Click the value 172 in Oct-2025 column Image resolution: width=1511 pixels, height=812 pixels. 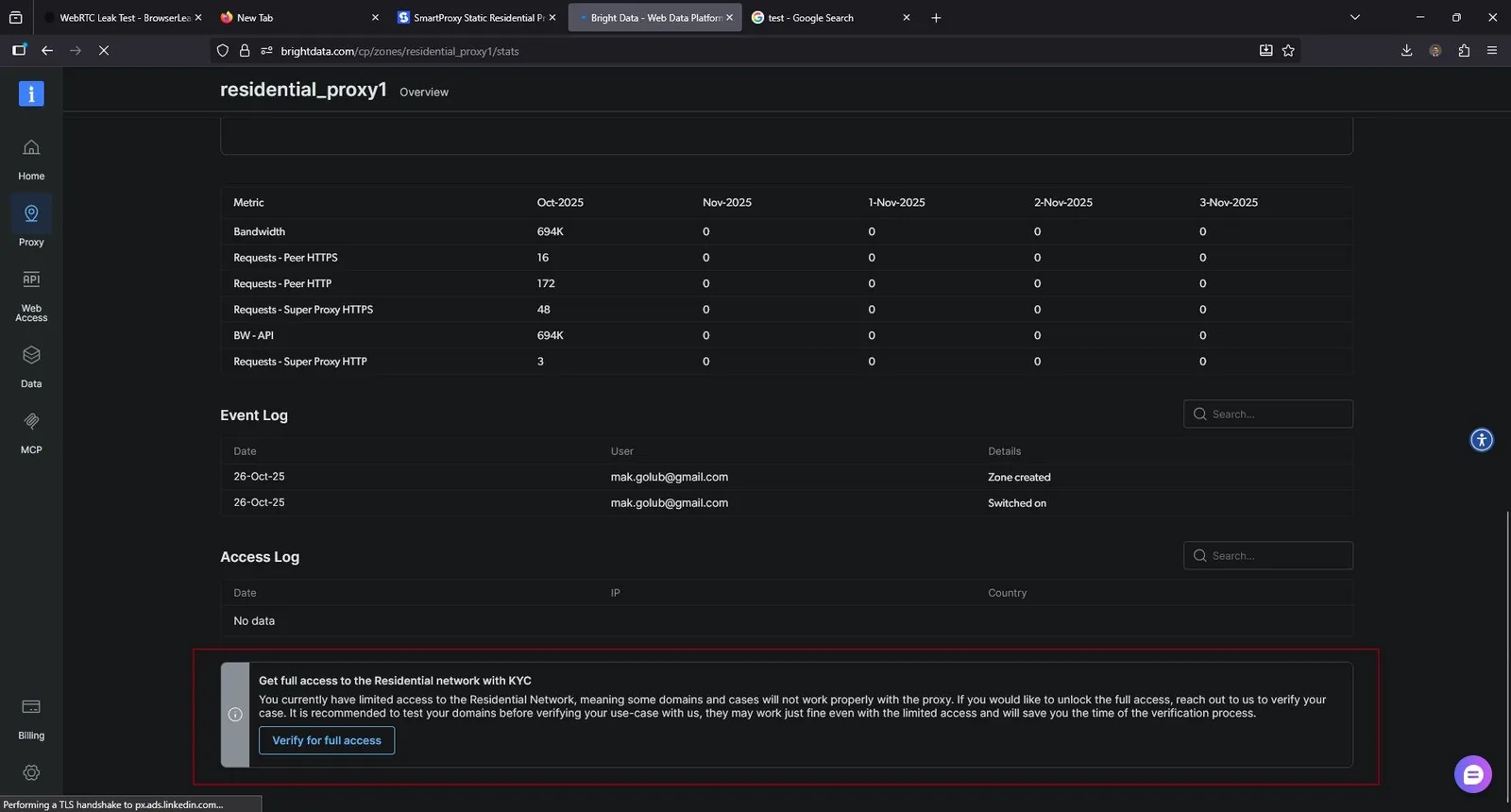546,283
